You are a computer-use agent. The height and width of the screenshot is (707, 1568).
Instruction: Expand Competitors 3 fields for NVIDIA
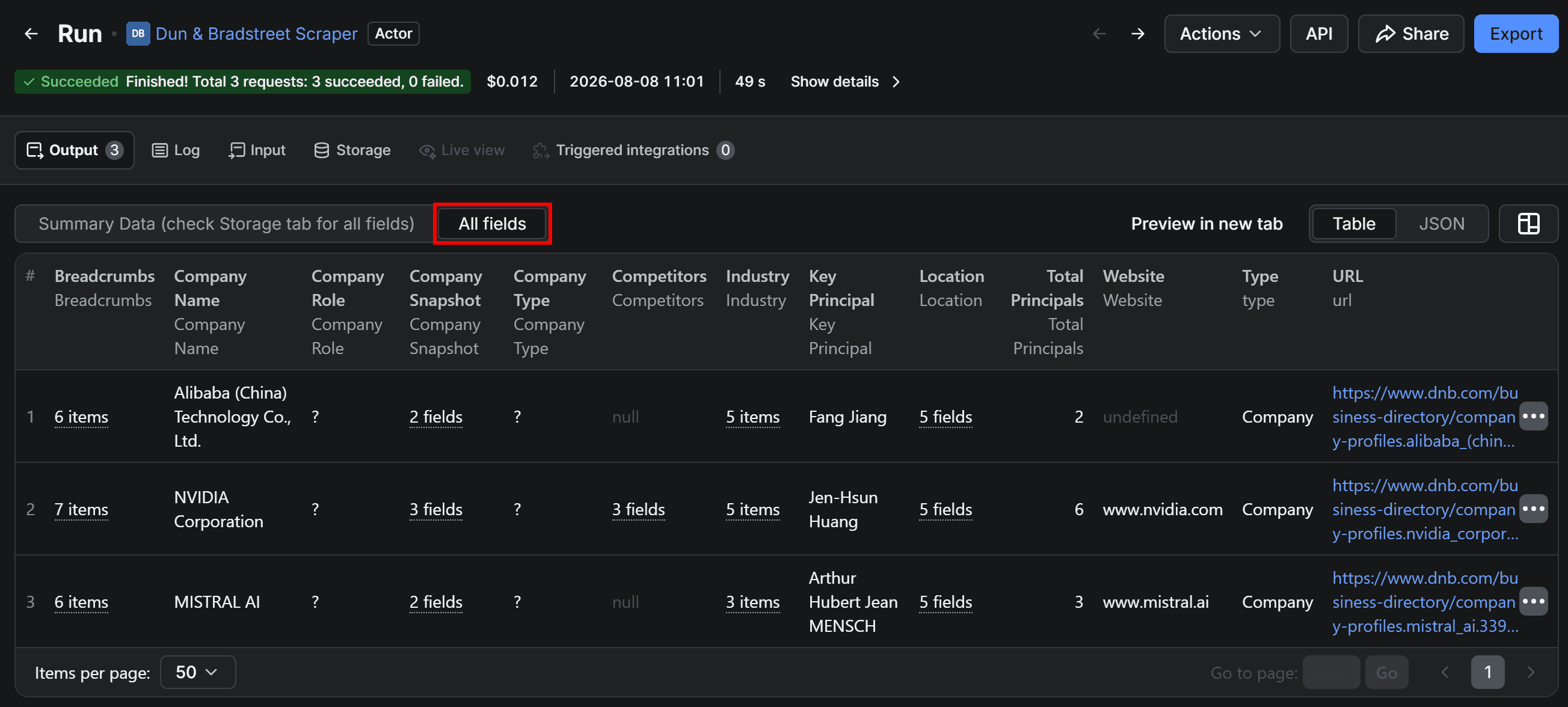[639, 510]
